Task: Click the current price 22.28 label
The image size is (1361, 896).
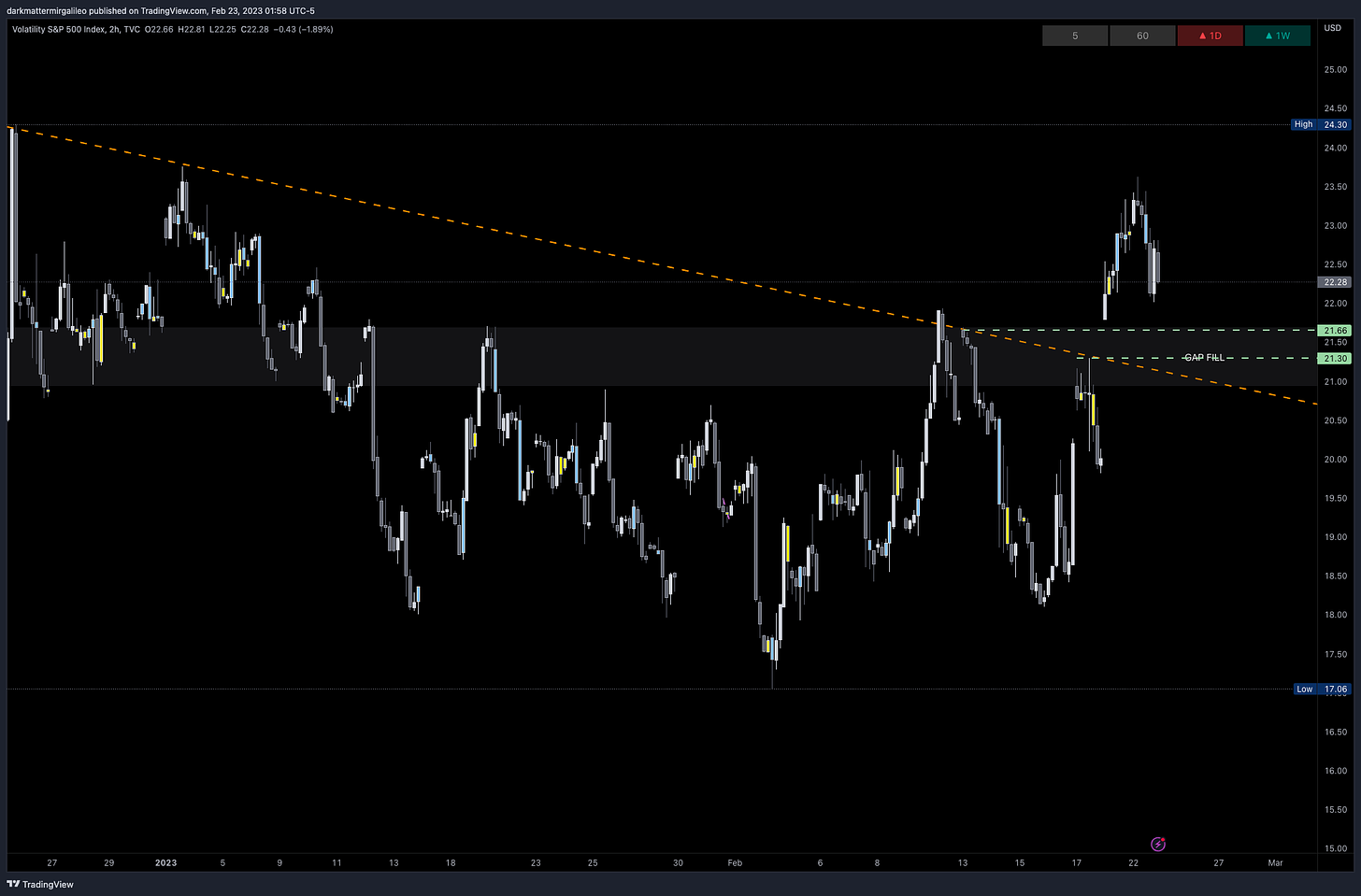Action: (x=1335, y=282)
